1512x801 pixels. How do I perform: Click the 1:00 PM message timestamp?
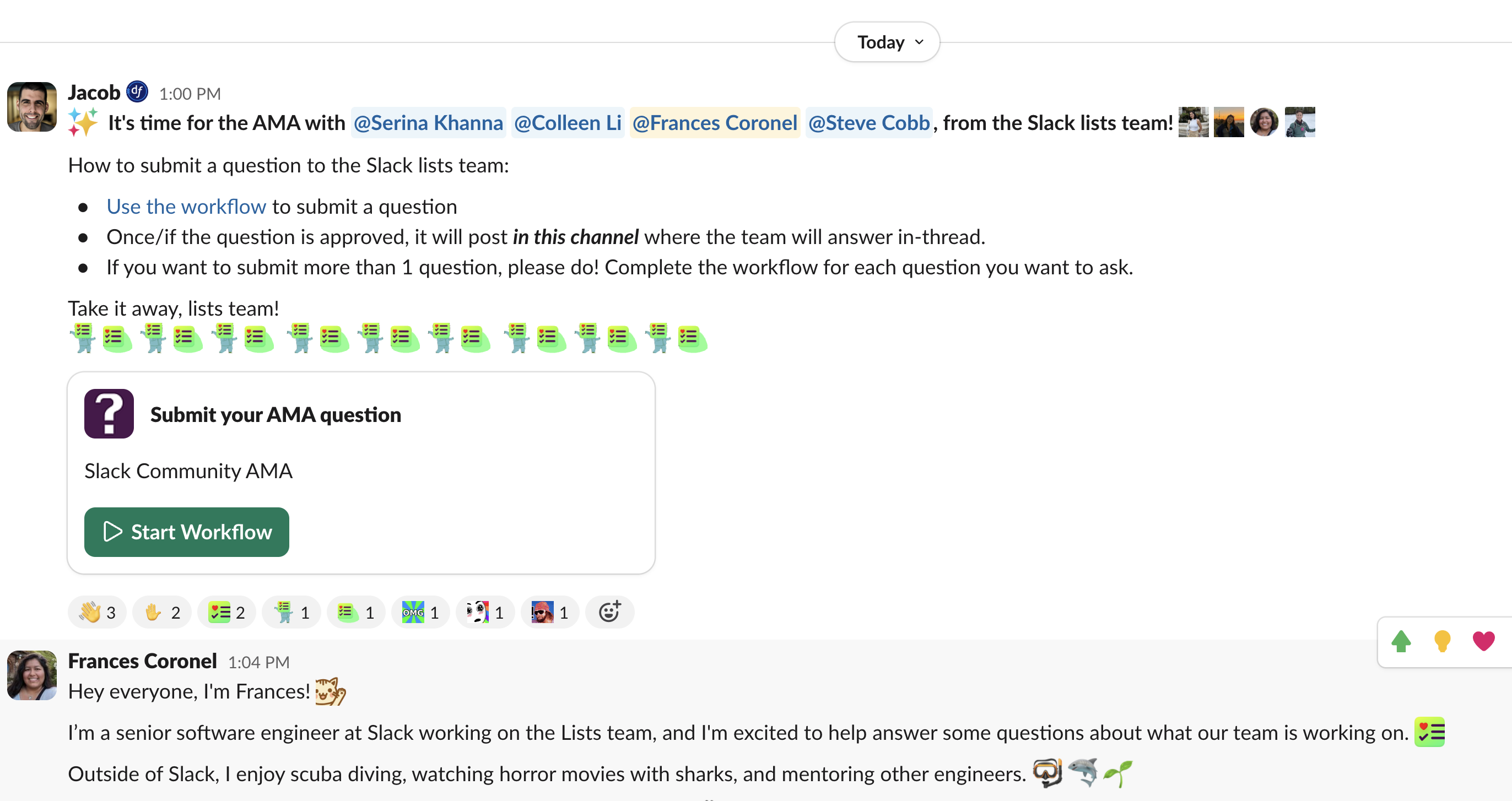tap(190, 93)
